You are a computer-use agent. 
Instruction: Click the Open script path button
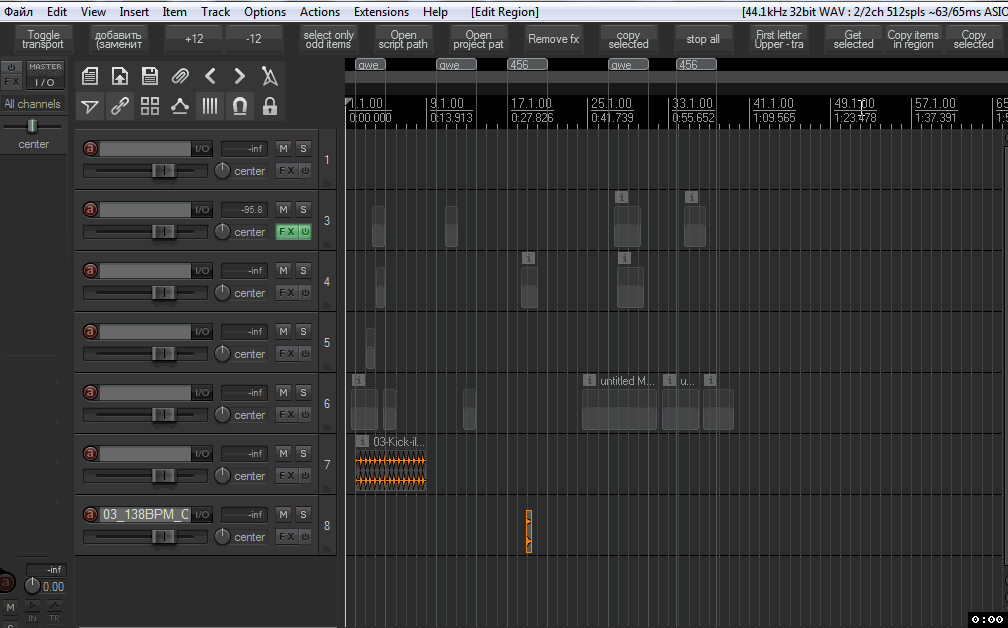click(x=403, y=39)
